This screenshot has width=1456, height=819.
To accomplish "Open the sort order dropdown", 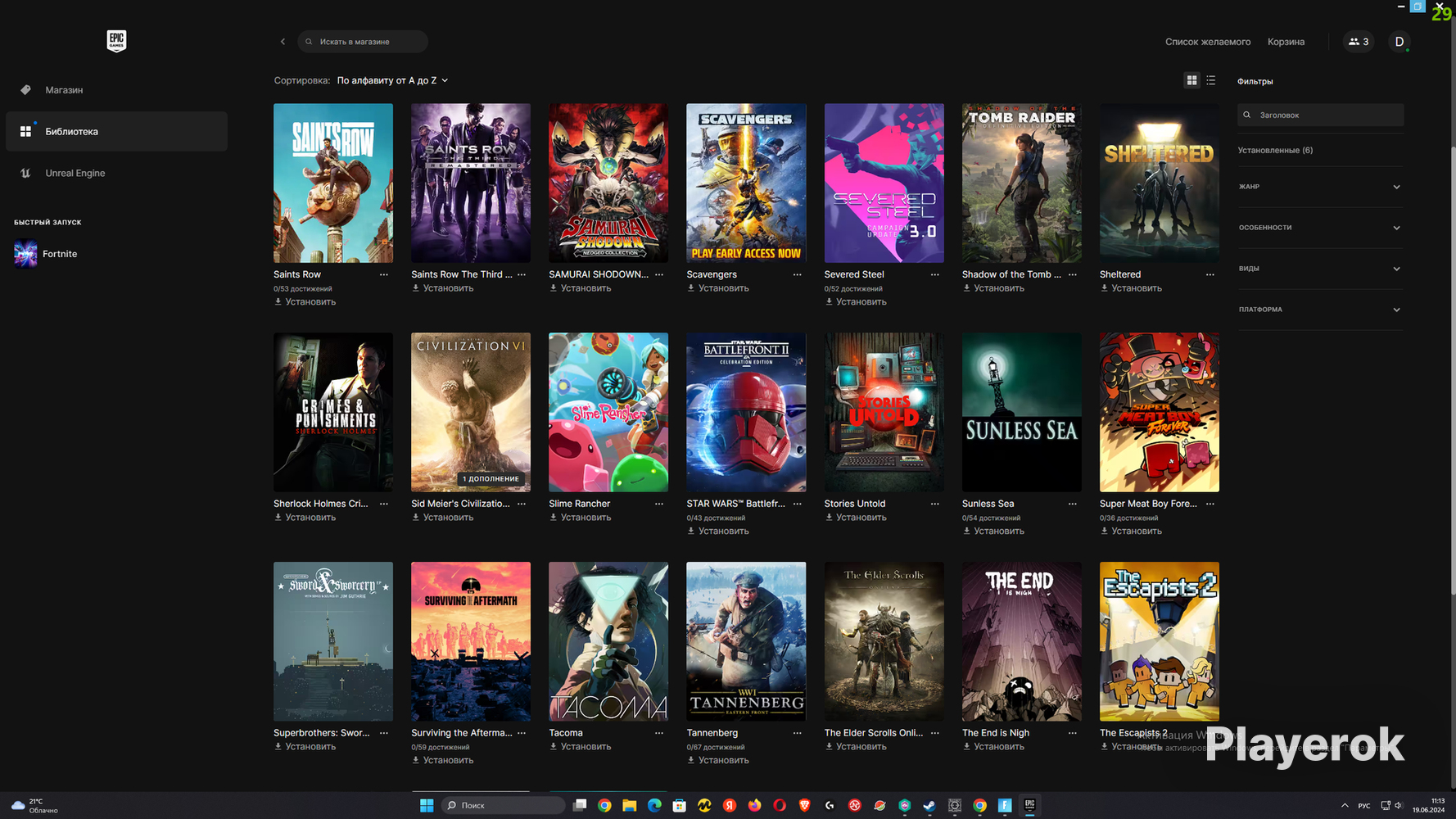I will (392, 80).
